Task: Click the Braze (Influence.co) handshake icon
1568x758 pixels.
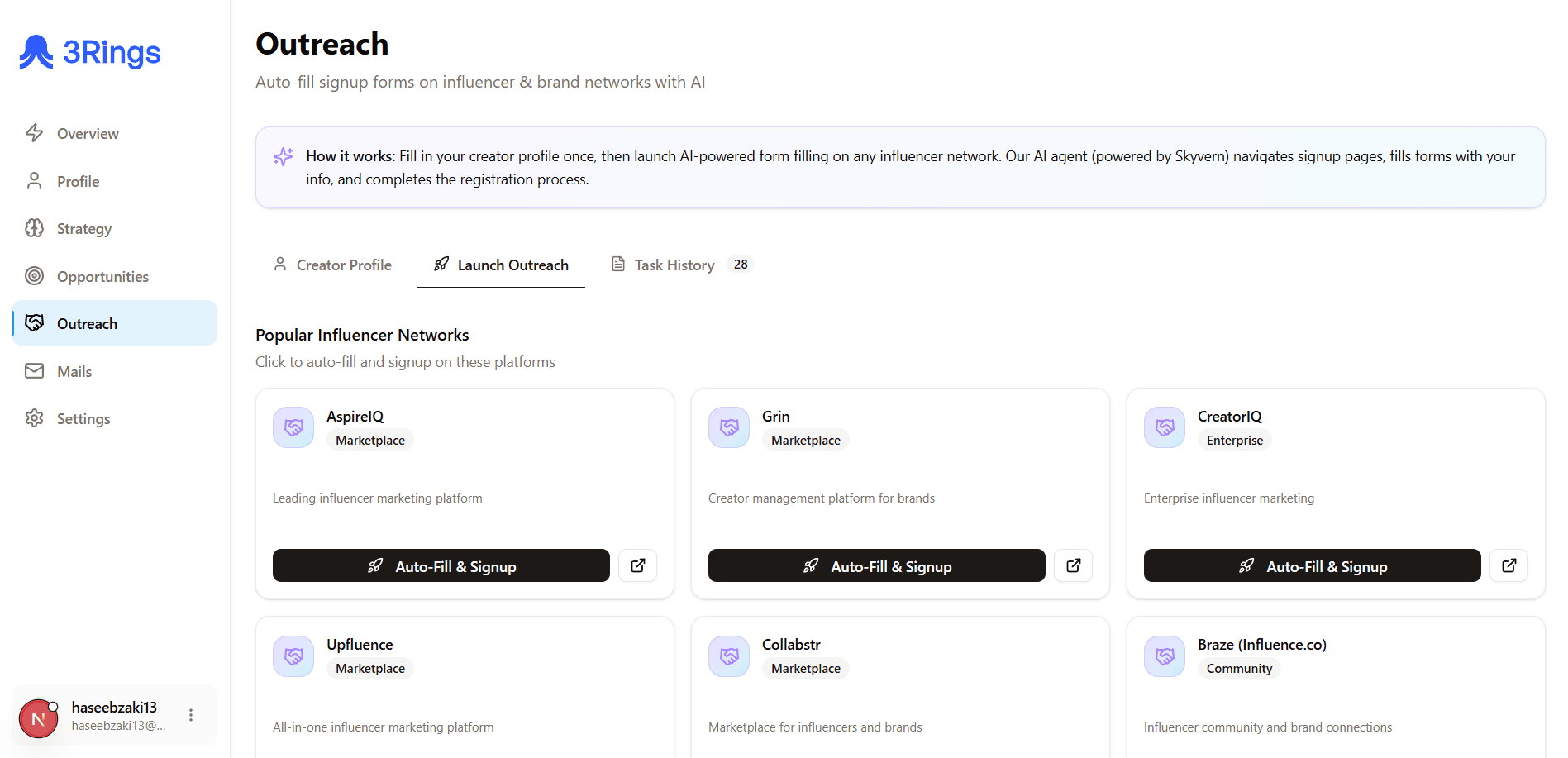Action: (x=1165, y=656)
